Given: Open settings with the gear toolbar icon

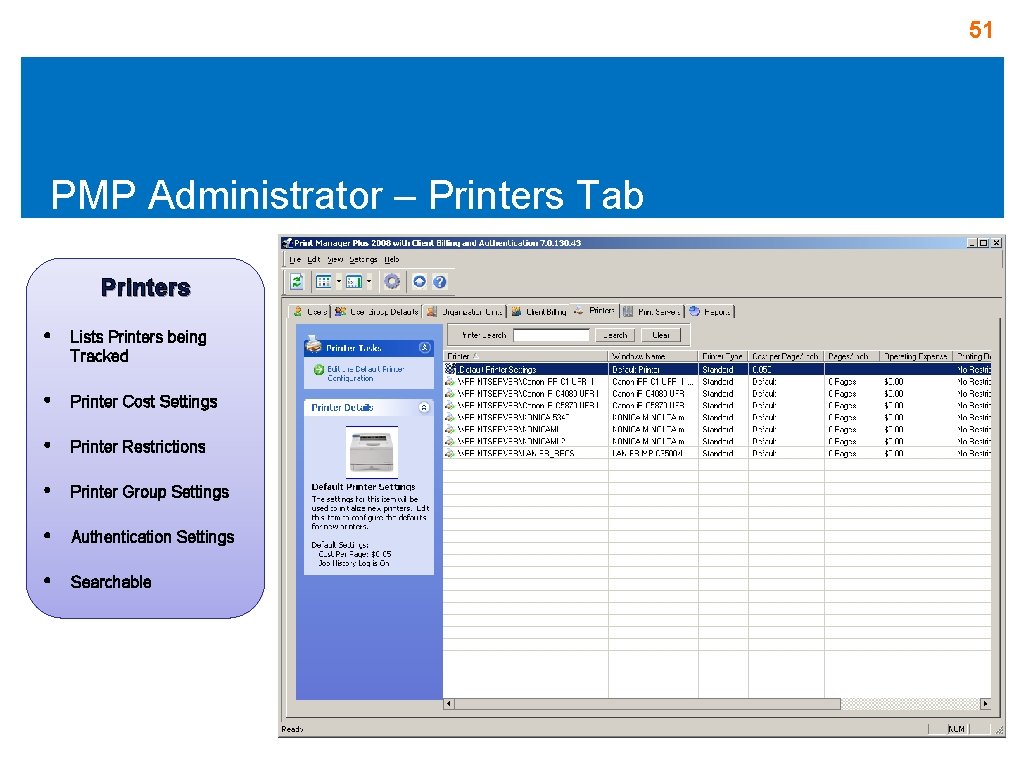Looking at the screenshot, I should [x=392, y=281].
